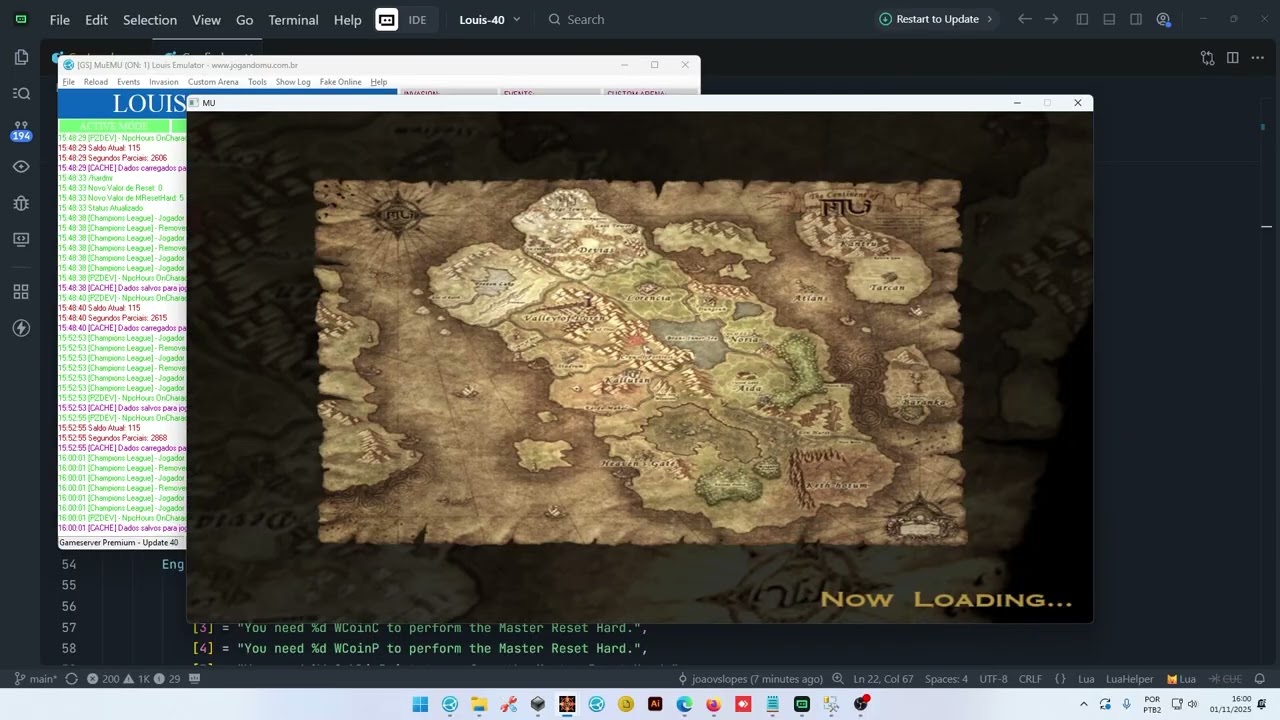The width and height of the screenshot is (1280, 720).
Task: Click the compare changes icon in editor toolbar
Action: click(1207, 58)
